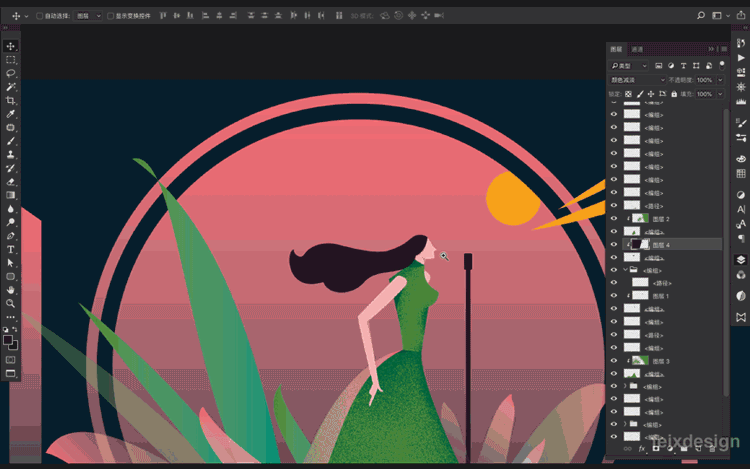Collapse panel with double-arrow icon

click(x=711, y=49)
